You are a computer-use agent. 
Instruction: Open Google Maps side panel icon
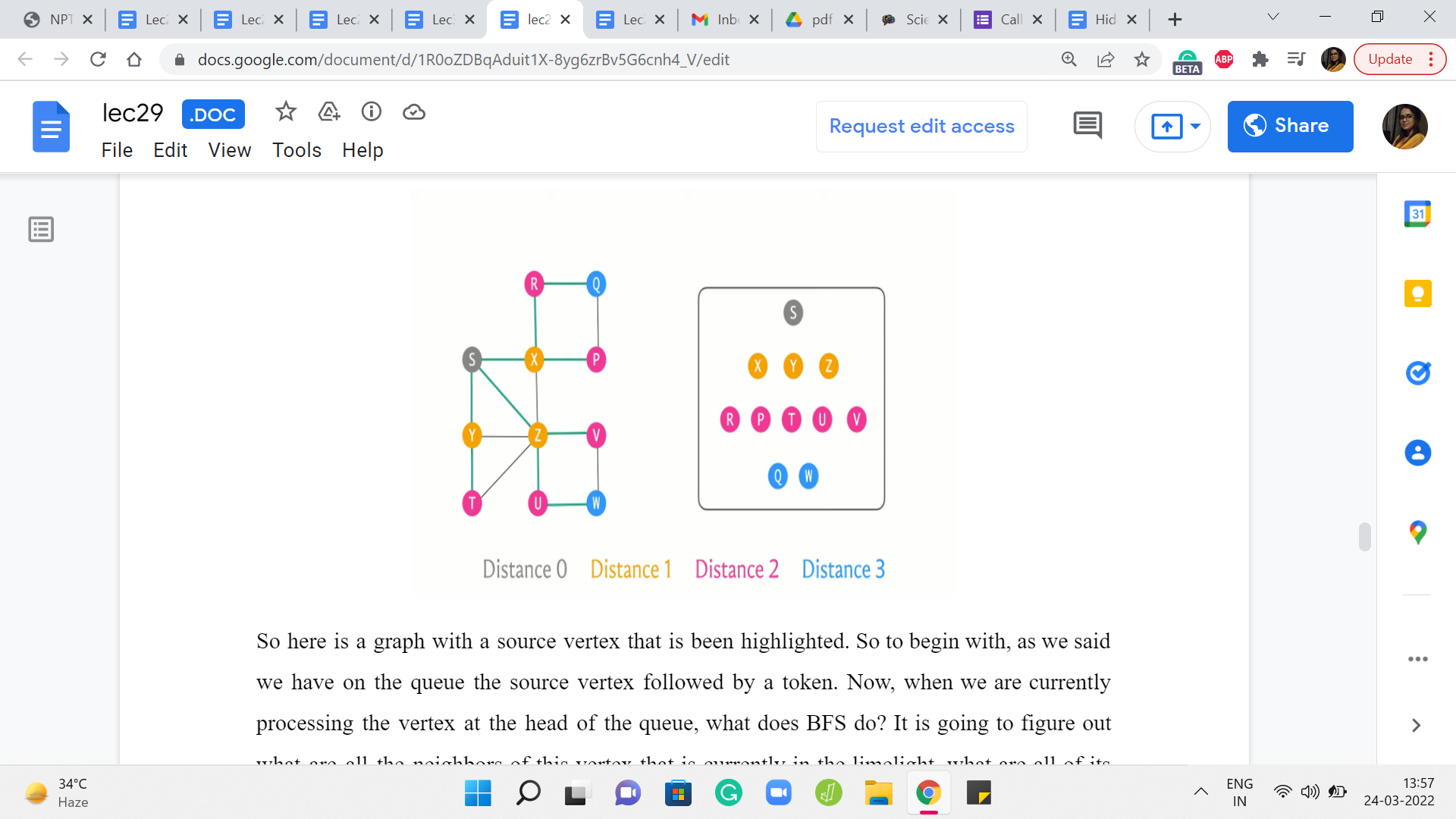coord(1417,532)
